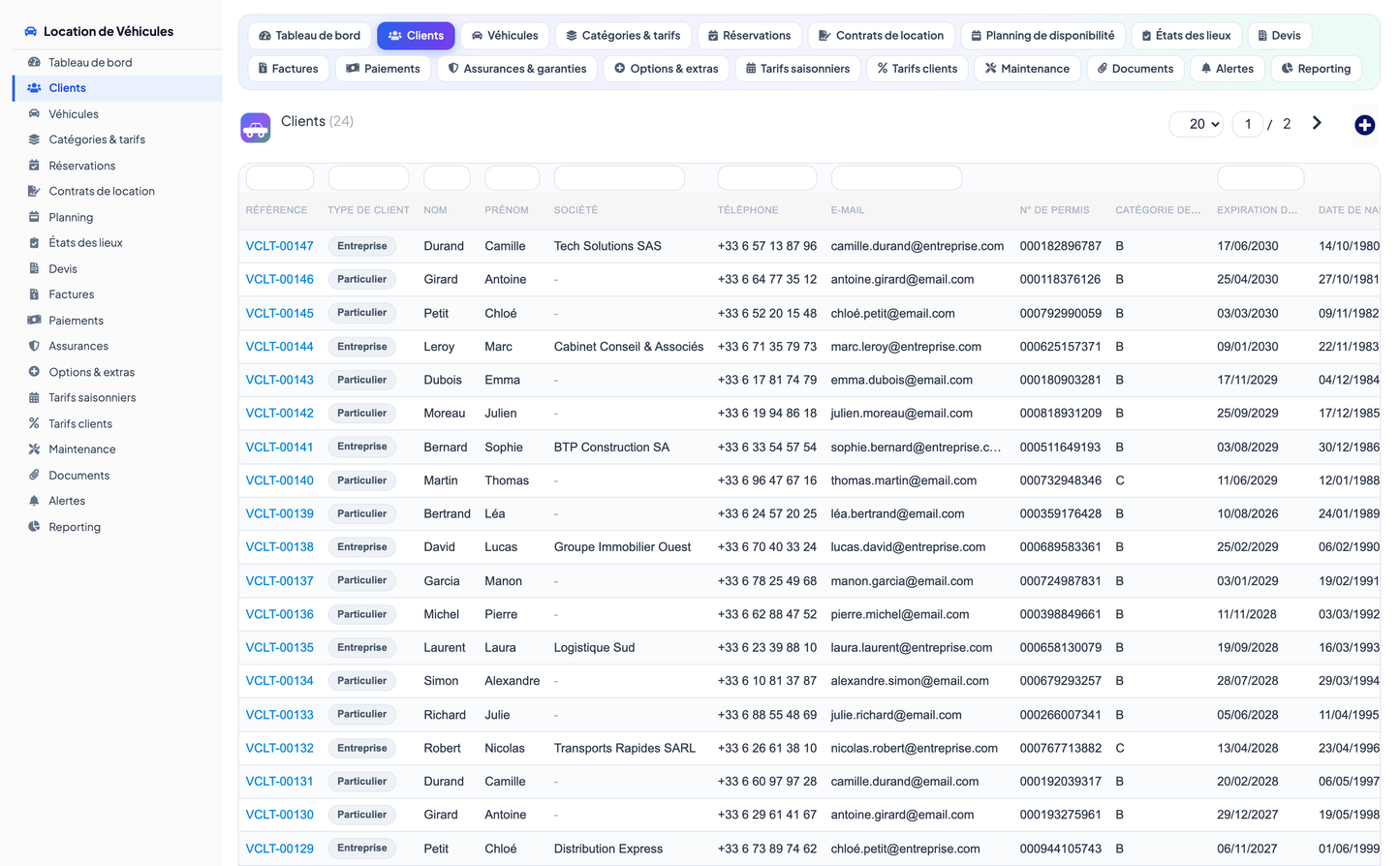Open the rows-per-page dropdown showing 20
The image size is (1400, 866).
(x=1198, y=124)
